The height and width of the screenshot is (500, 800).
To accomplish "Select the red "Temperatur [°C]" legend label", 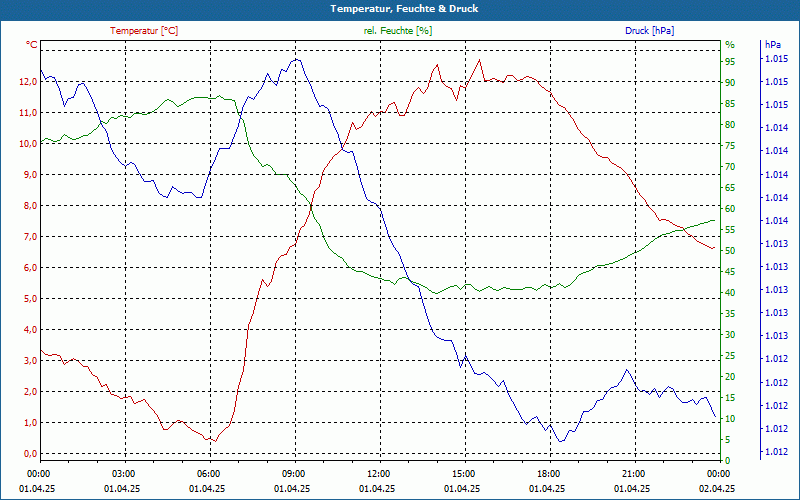I will (x=144, y=31).
